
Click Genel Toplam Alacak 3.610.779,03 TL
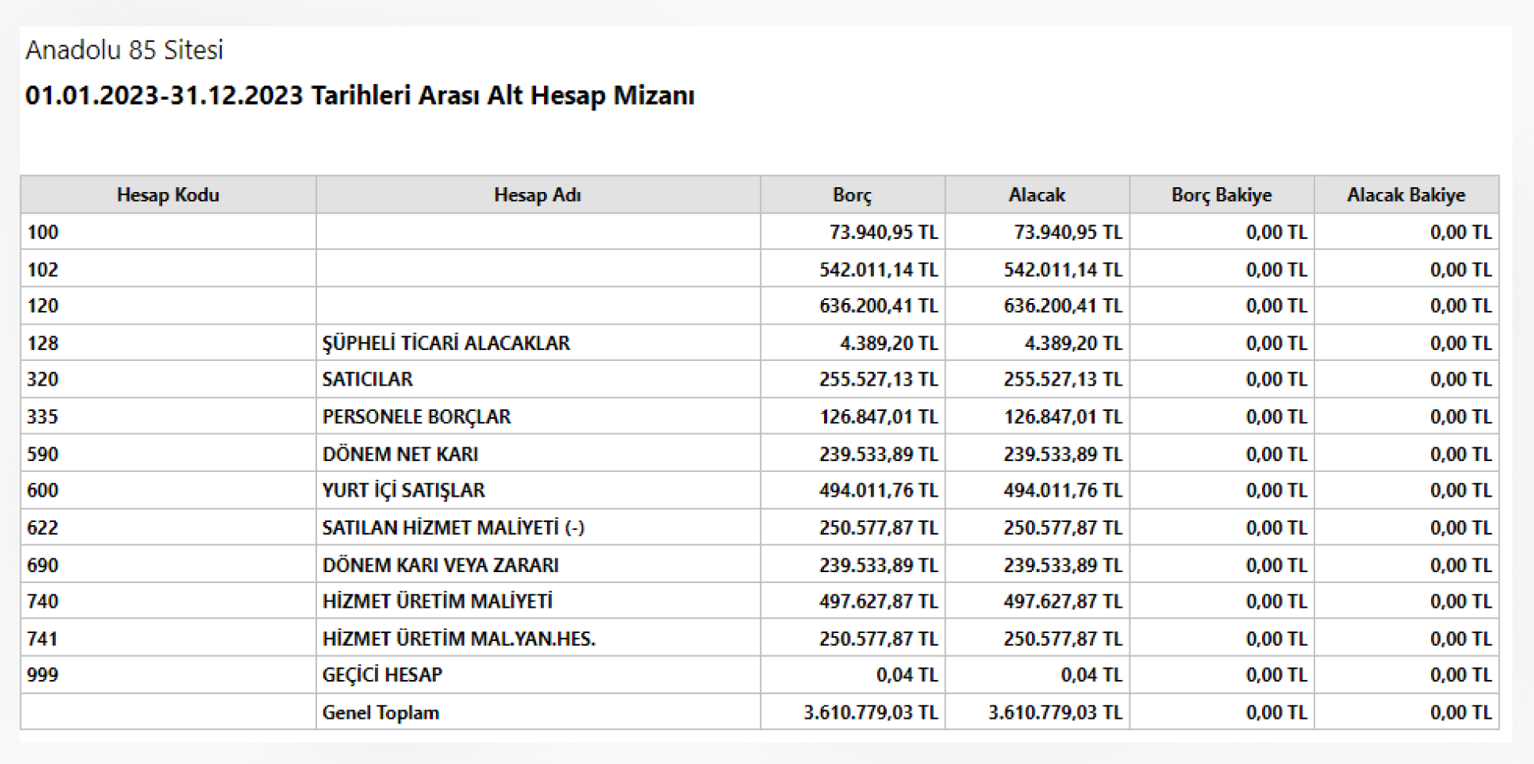[1055, 713]
